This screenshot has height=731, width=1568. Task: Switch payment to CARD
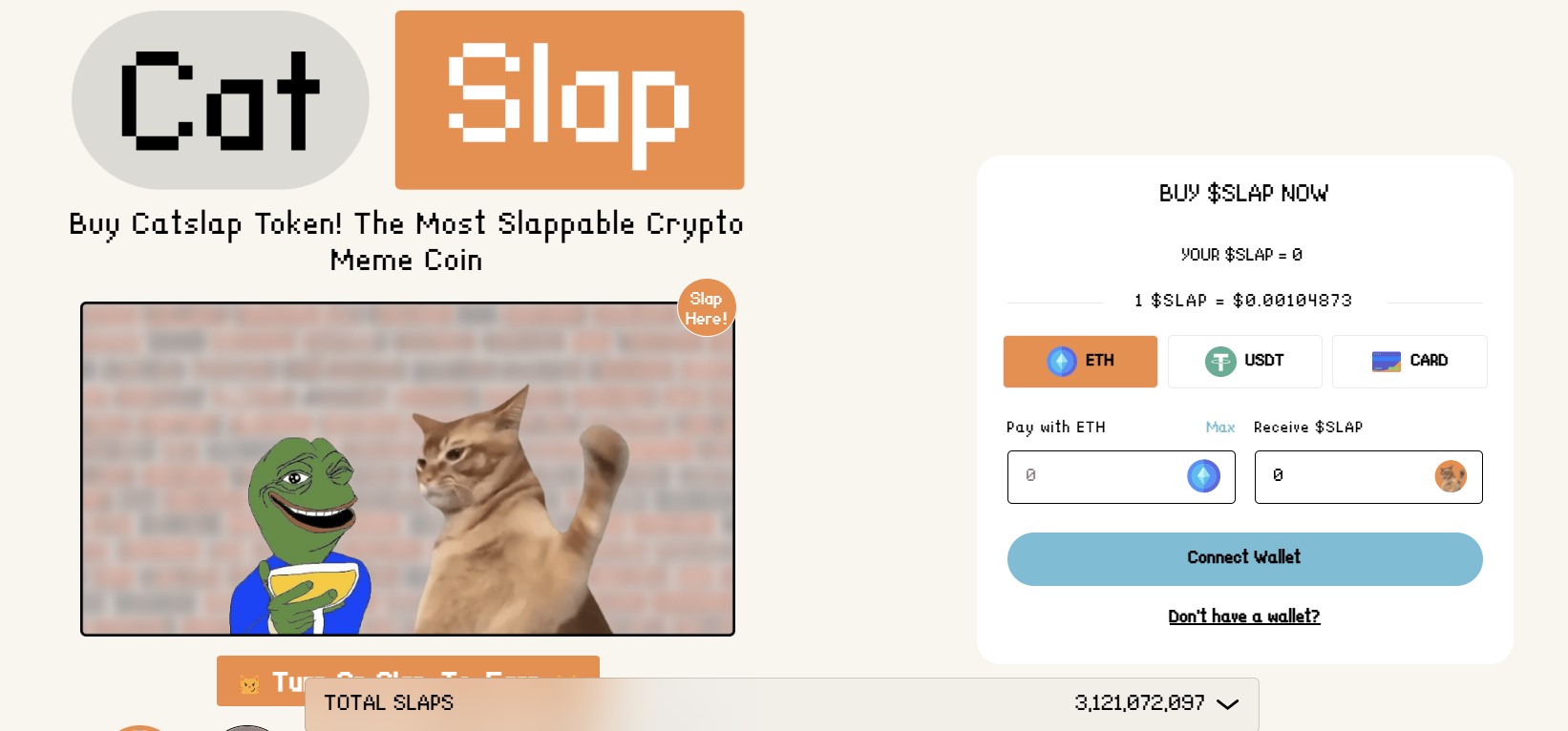click(1410, 361)
